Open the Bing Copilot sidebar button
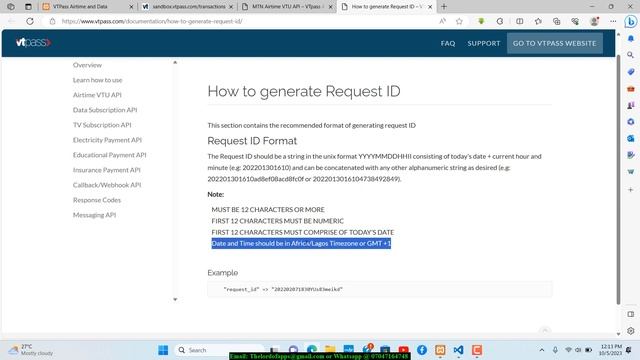This screenshot has width=640, height=360. pyautogui.click(x=631, y=21)
